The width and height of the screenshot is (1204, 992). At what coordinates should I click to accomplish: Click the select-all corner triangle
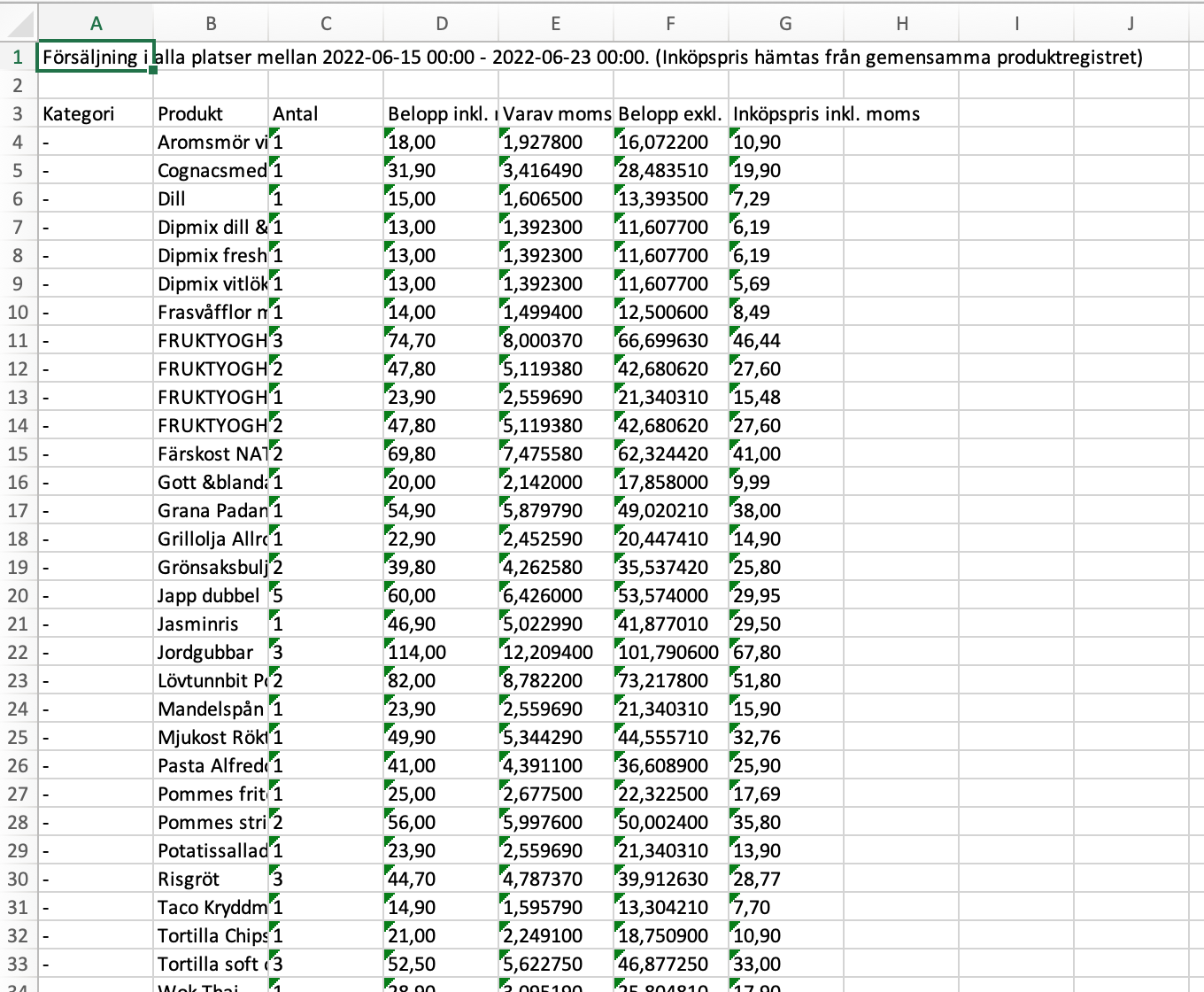pyautogui.click(x=19, y=24)
